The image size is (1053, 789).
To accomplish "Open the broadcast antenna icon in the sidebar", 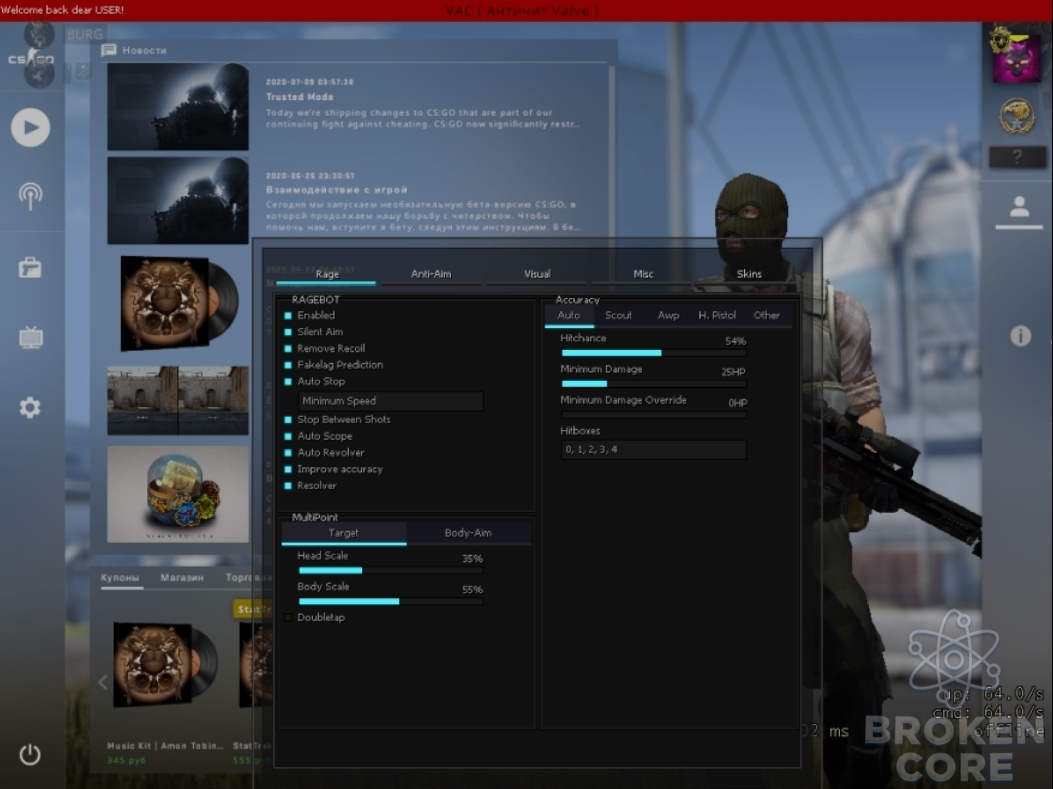I will 30,195.
